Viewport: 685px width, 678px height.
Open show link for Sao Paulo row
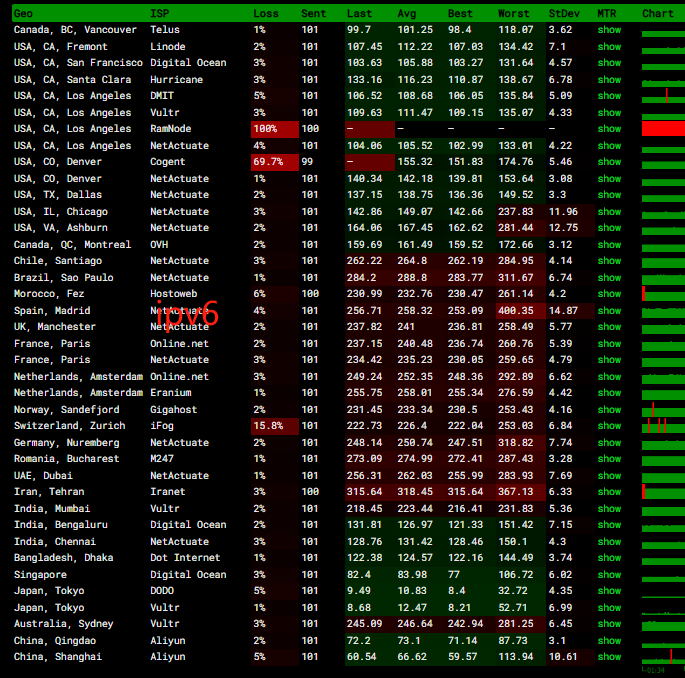(x=609, y=278)
